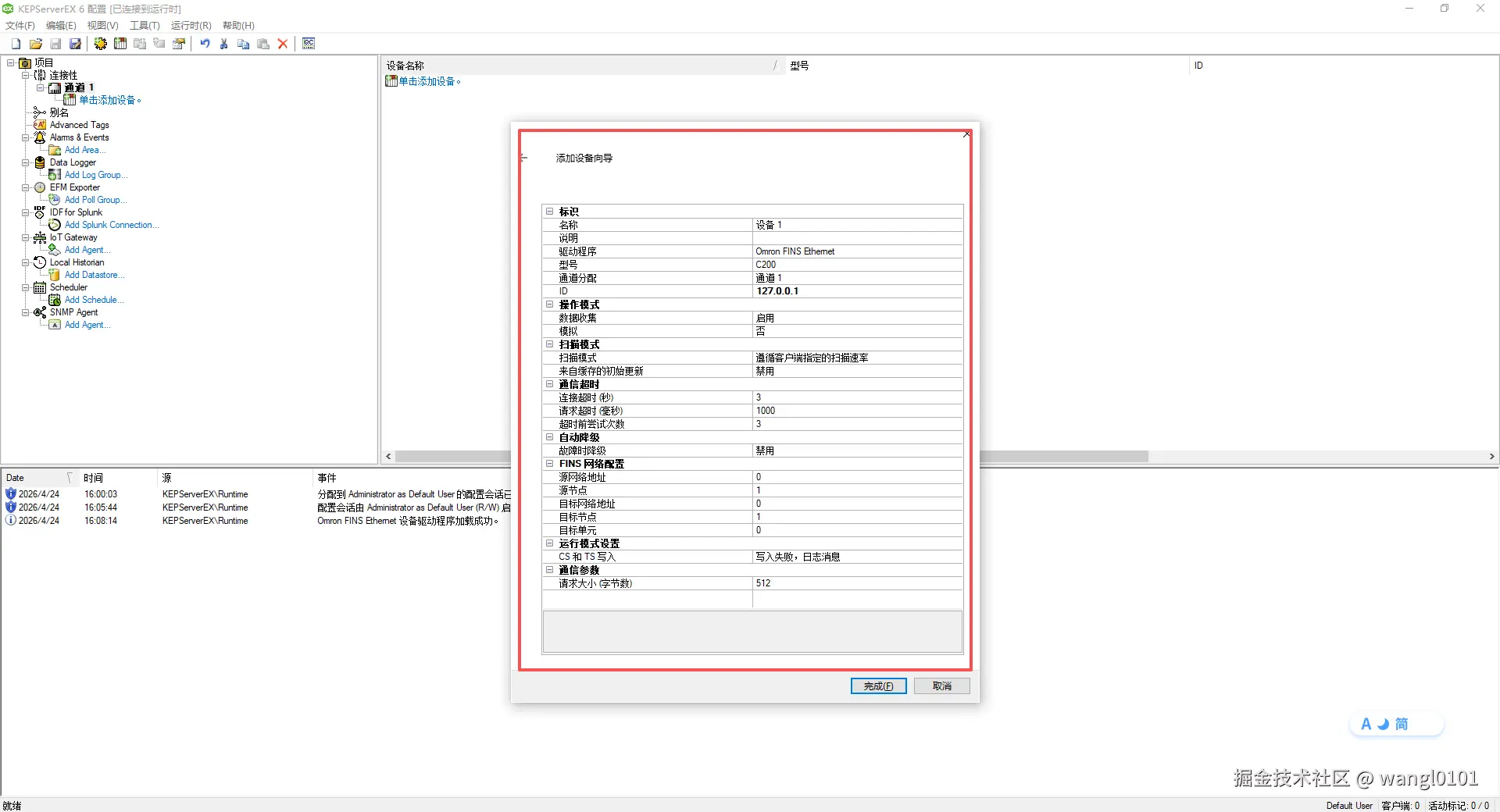Select the 型号 value C200

[x=858, y=265]
